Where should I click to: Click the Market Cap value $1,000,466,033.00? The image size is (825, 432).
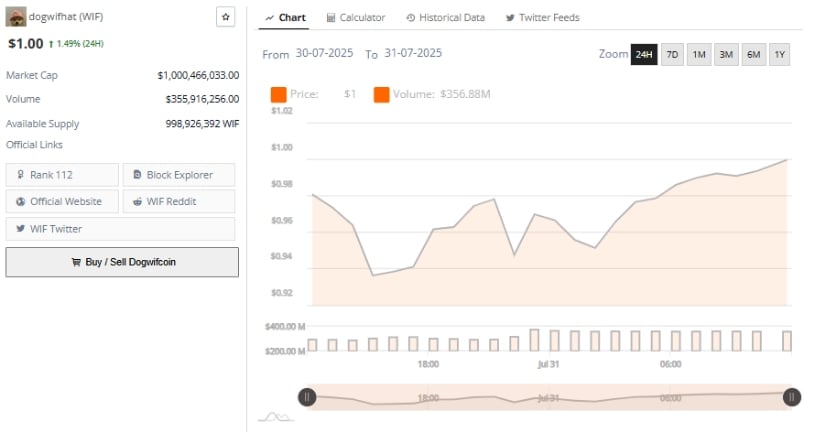(198, 75)
